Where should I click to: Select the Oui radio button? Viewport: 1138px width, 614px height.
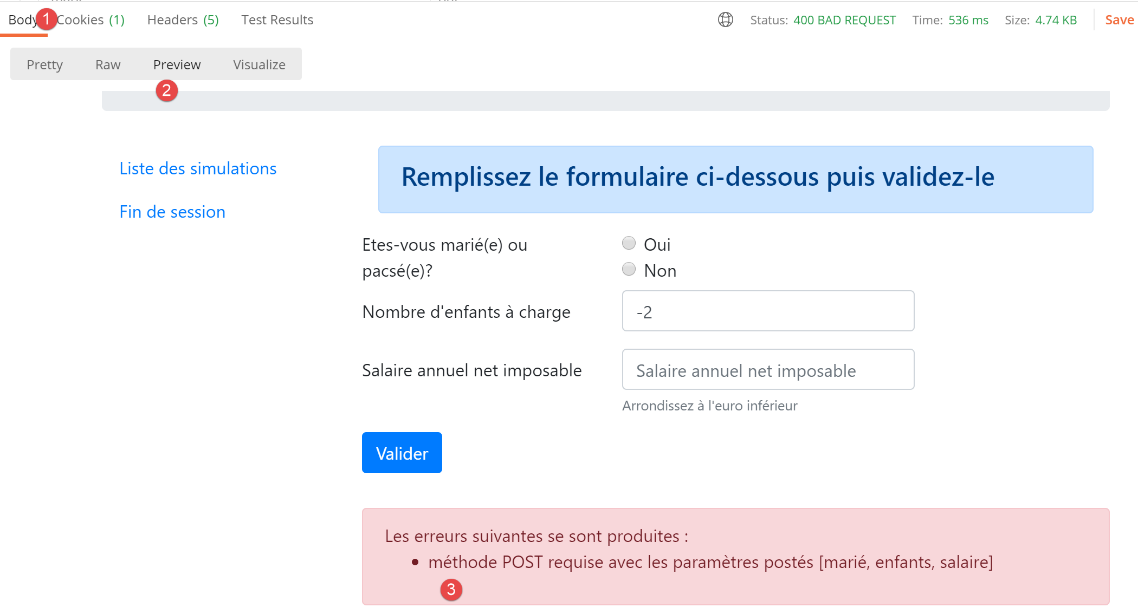tap(629, 243)
